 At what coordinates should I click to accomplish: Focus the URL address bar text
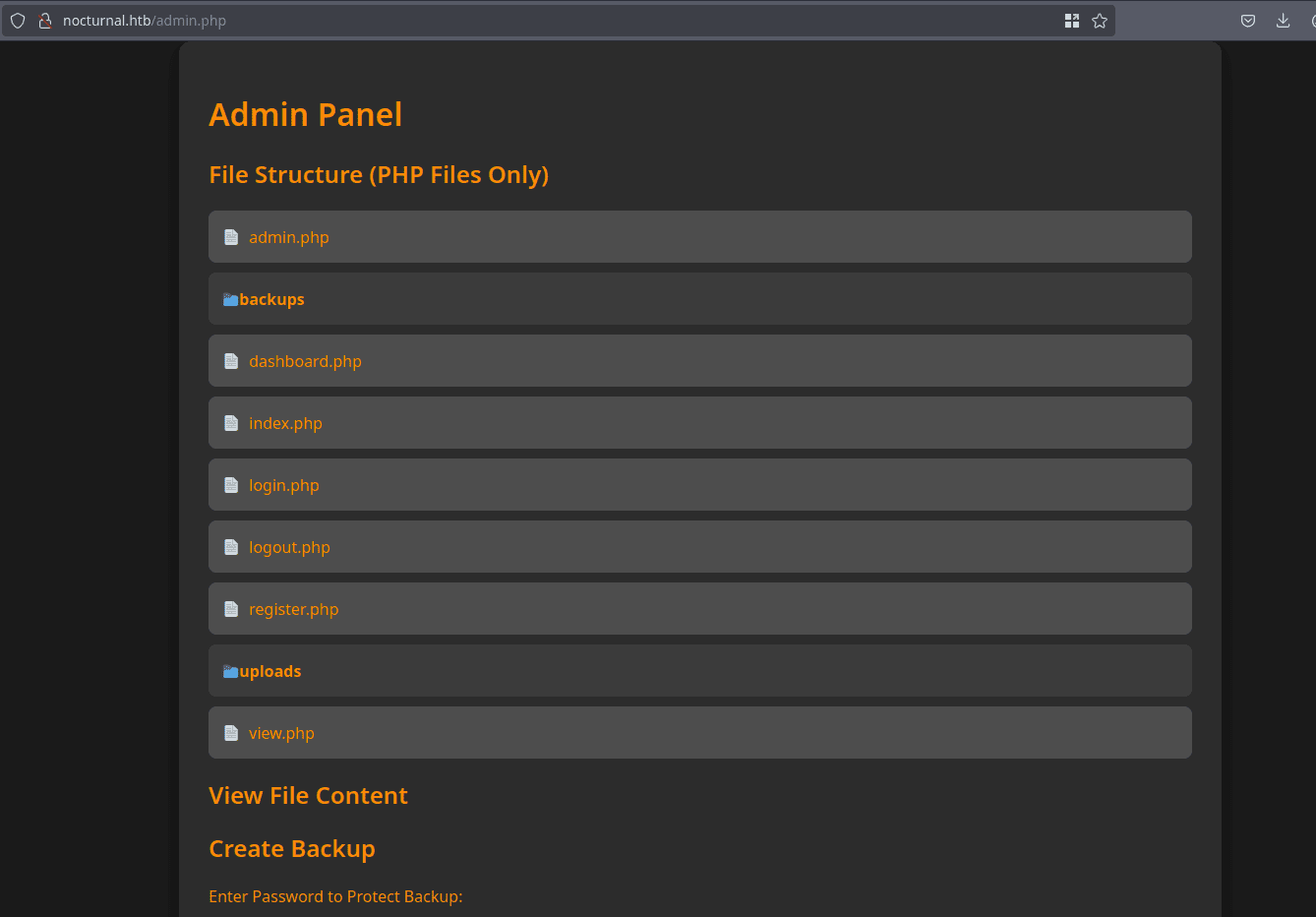click(x=492, y=21)
